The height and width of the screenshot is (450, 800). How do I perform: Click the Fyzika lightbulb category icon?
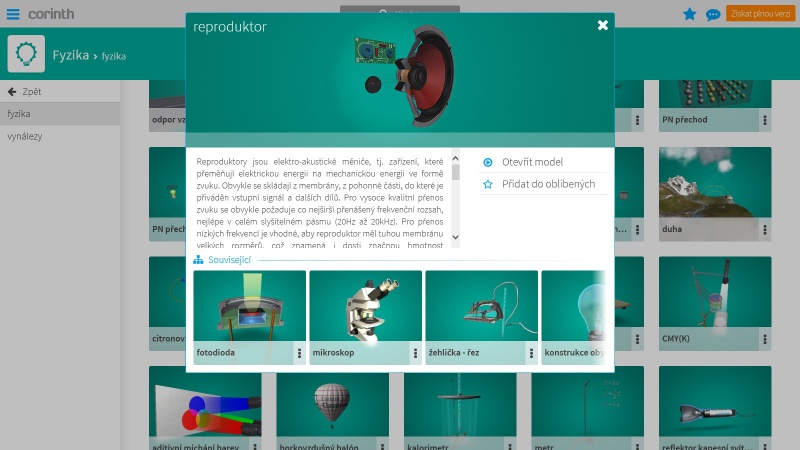(x=26, y=54)
